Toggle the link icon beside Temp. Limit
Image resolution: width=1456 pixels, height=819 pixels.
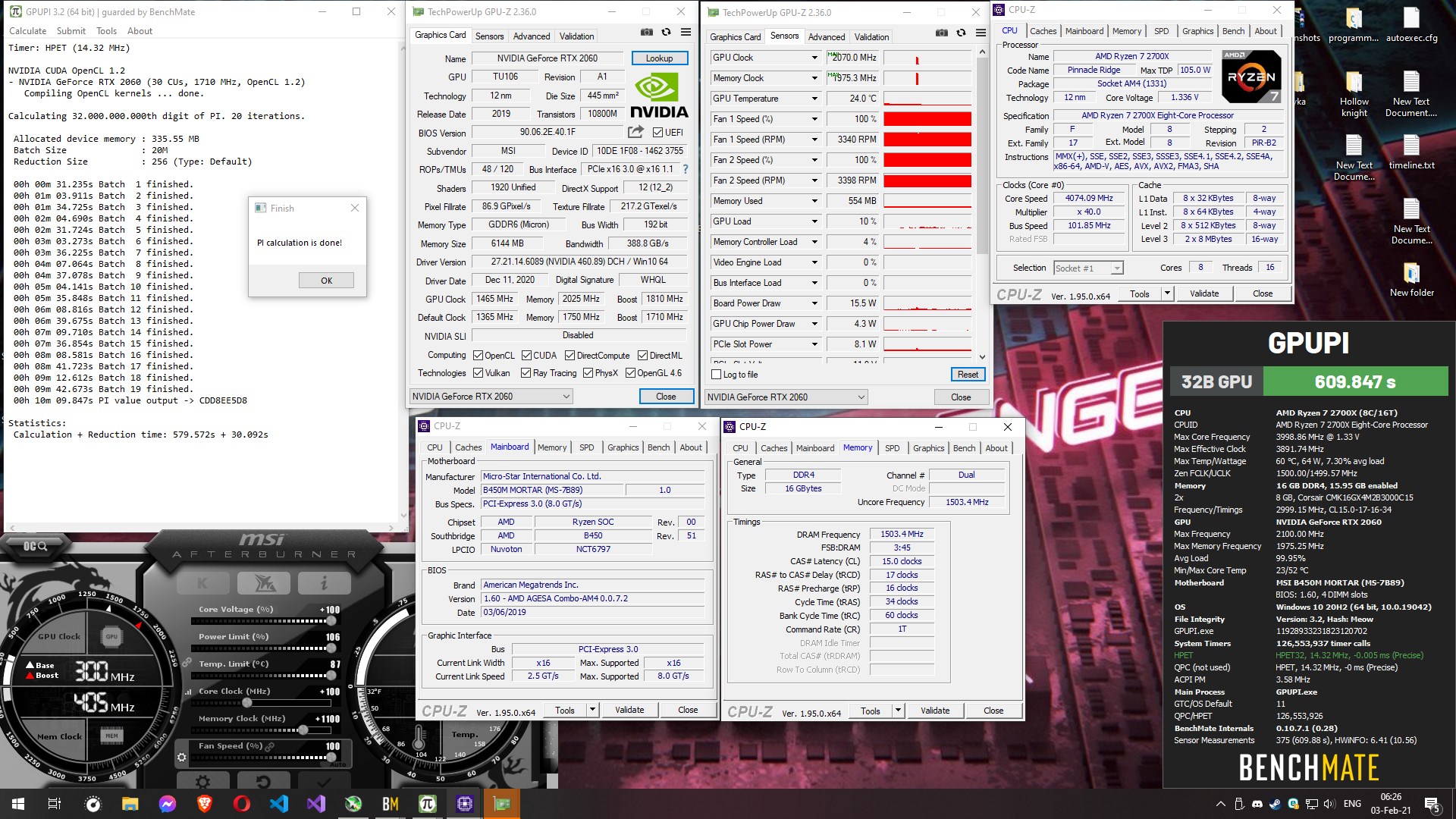187,663
